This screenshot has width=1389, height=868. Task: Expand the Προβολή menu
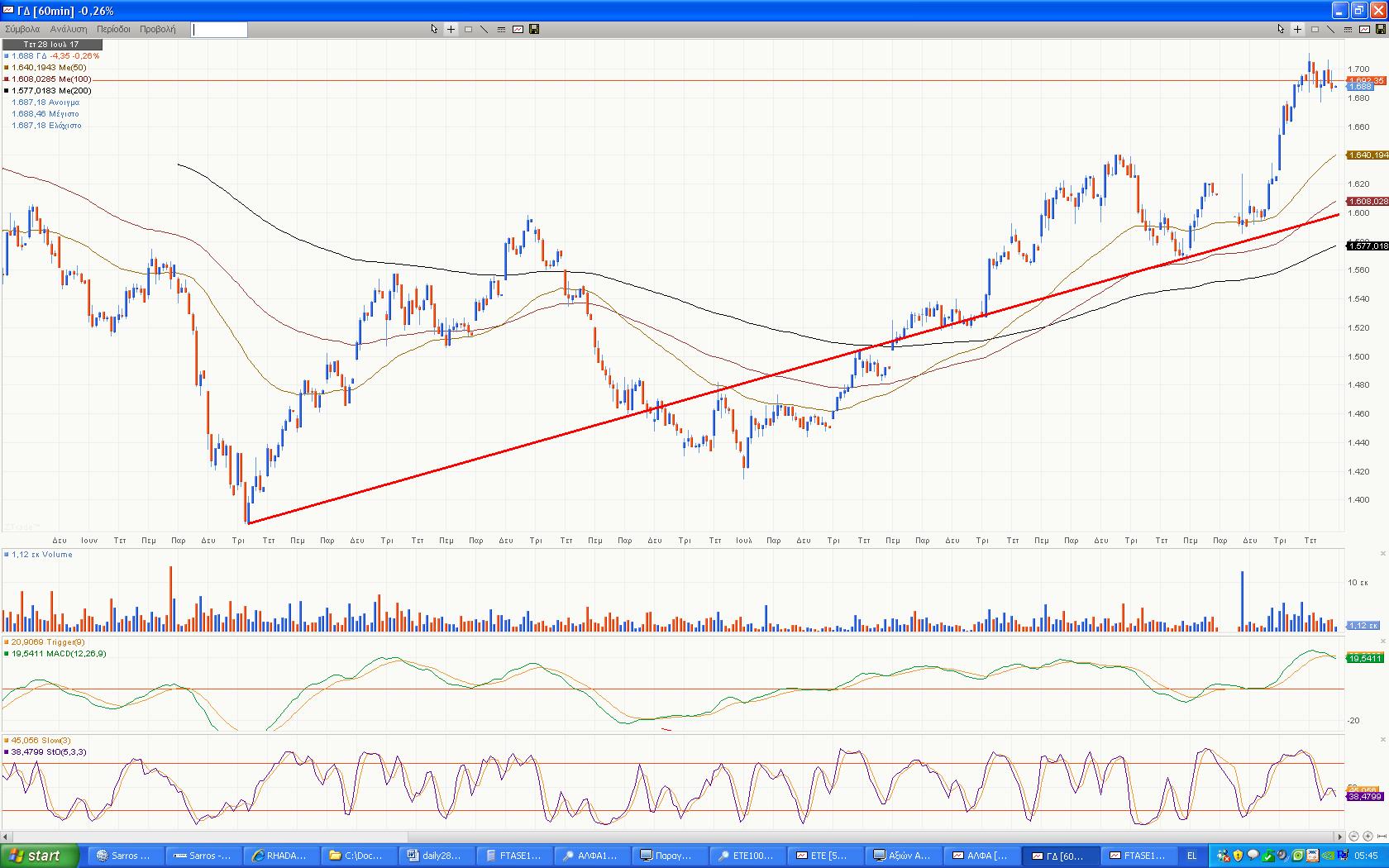157,29
